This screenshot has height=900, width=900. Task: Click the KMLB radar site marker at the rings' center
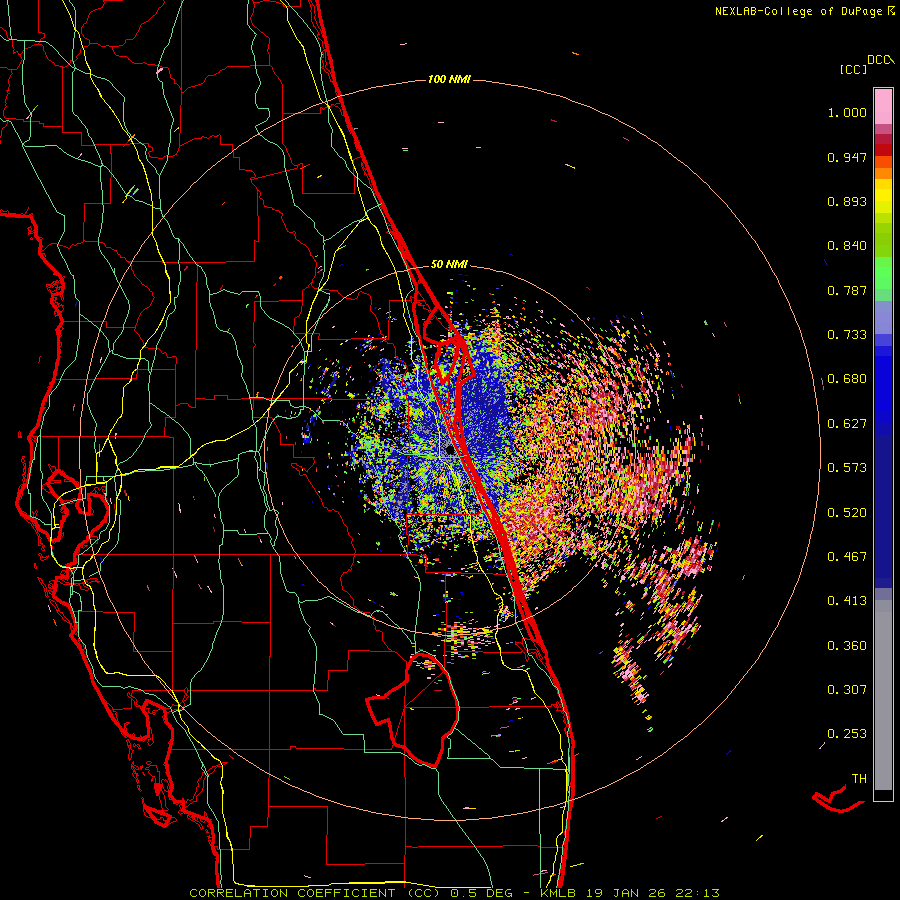point(449,451)
